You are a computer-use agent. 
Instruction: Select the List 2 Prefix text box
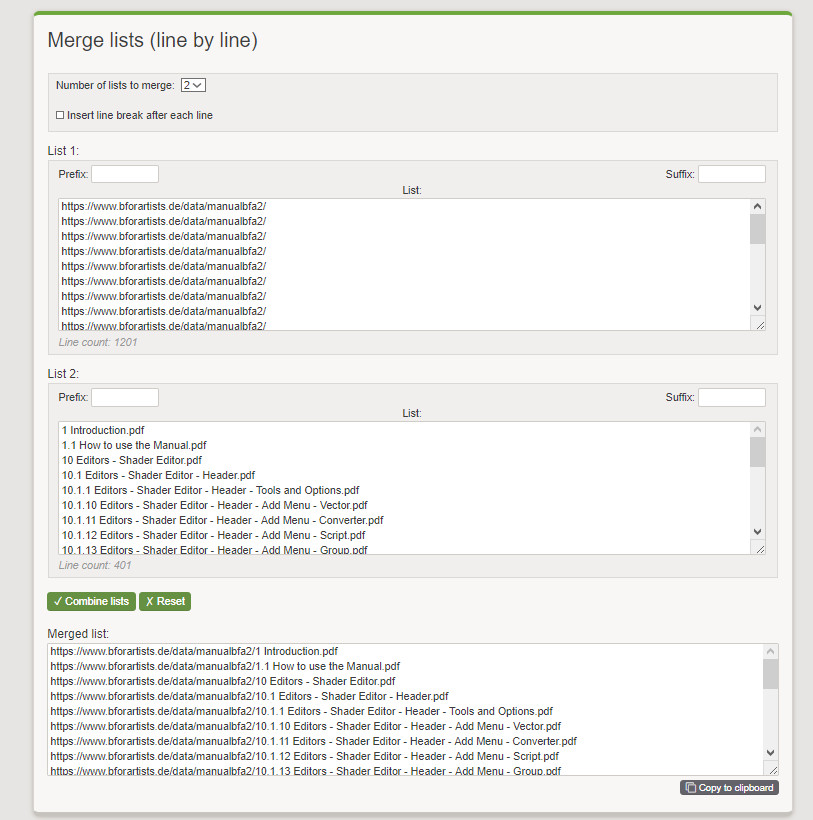125,397
